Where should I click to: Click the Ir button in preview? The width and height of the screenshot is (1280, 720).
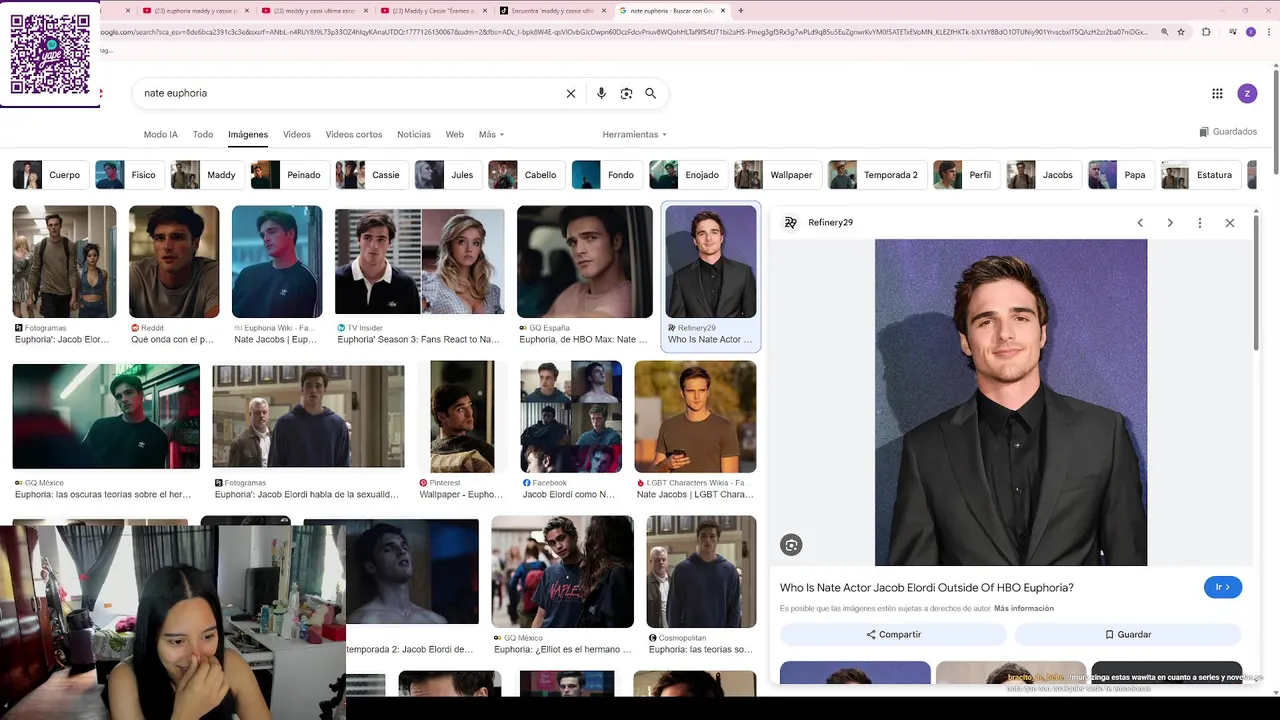click(x=1223, y=587)
